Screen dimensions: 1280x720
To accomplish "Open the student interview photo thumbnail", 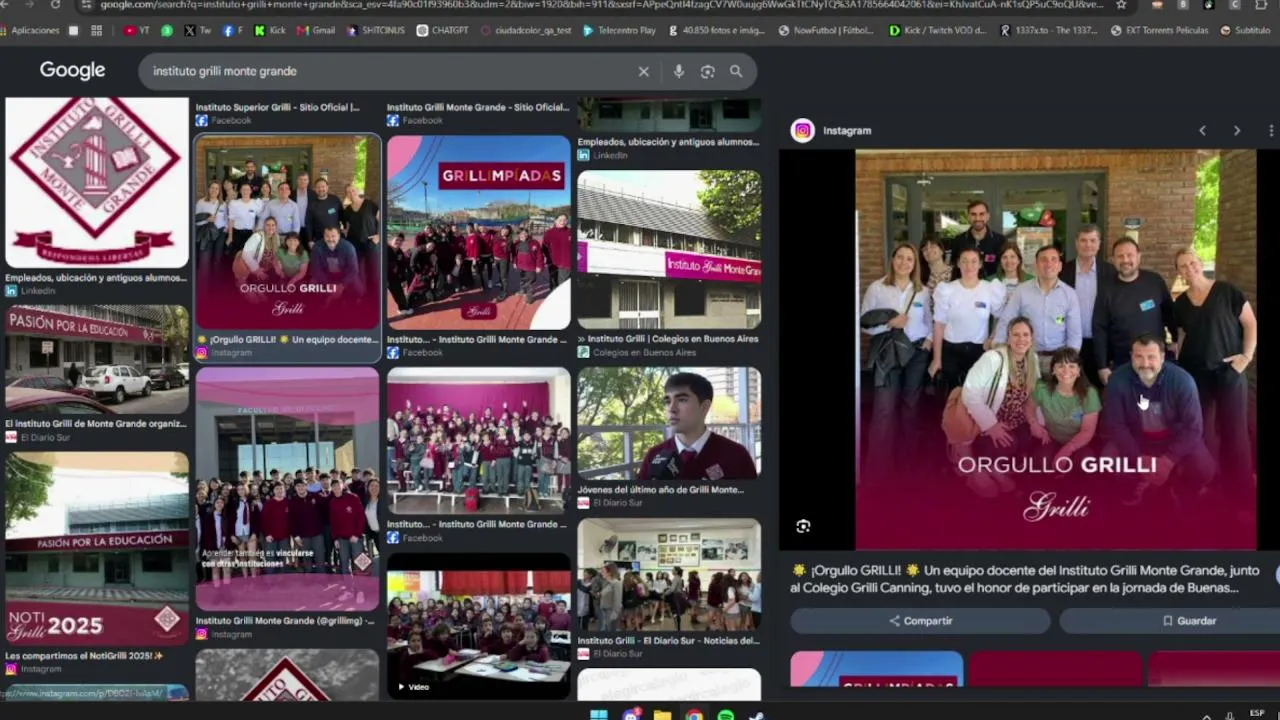I will pyautogui.click(x=669, y=424).
